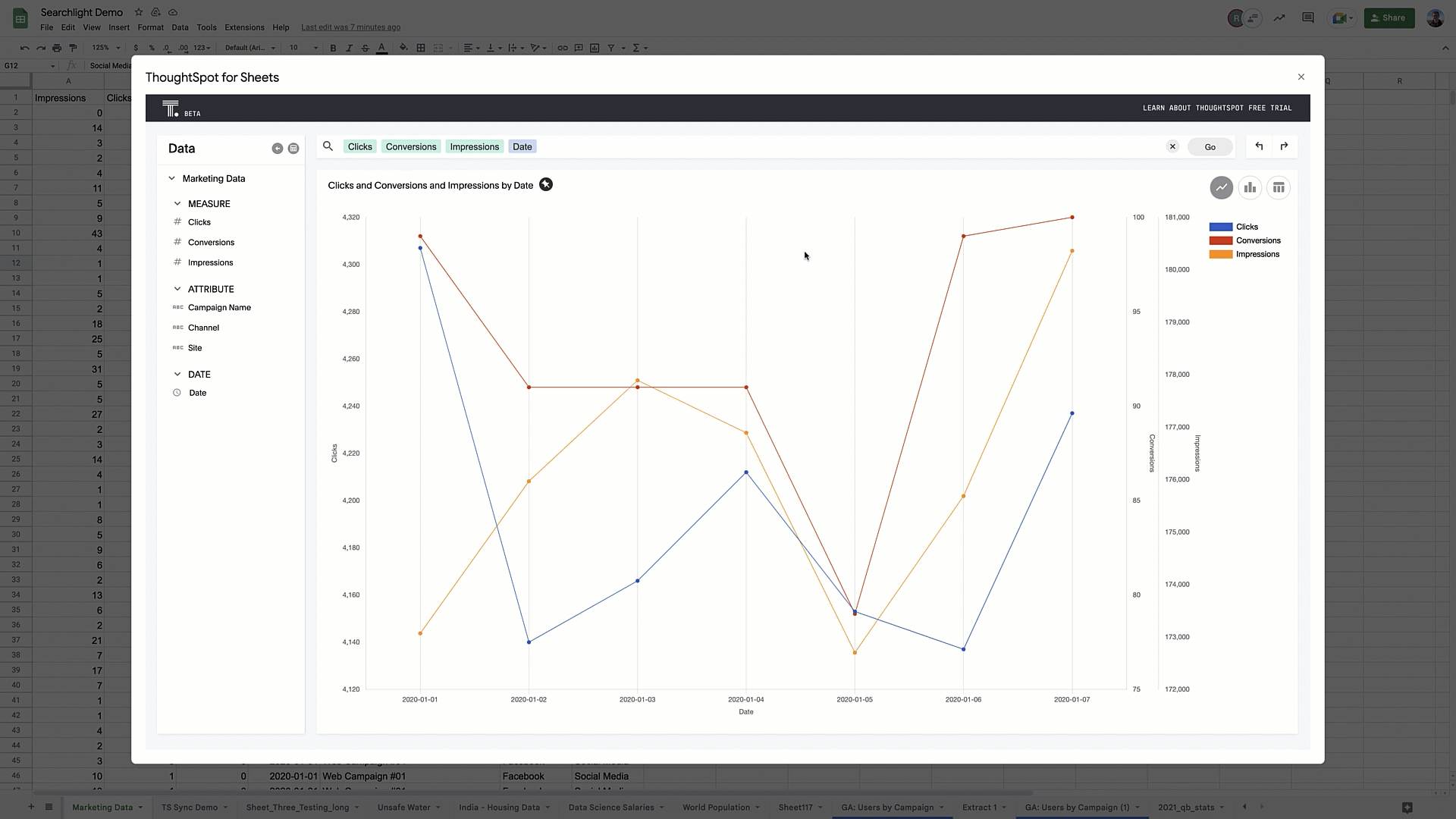The width and height of the screenshot is (1456, 819).
Task: Toggle italic formatting in Sheets toolbar
Action: (349, 48)
